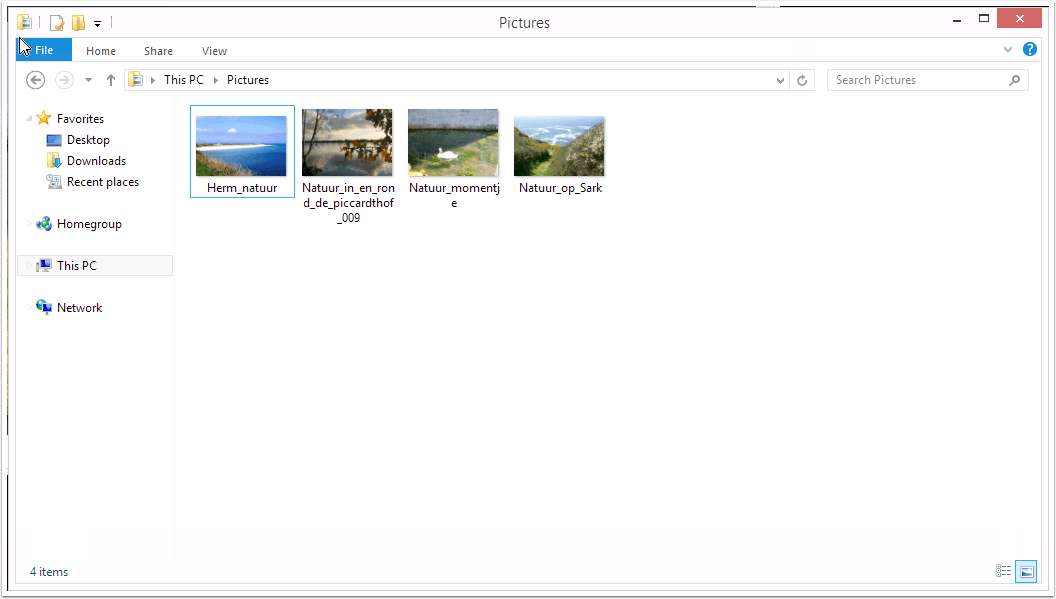The image size is (1056, 599).
Task: Expand the recent locations dropdown arrow
Action: point(88,80)
